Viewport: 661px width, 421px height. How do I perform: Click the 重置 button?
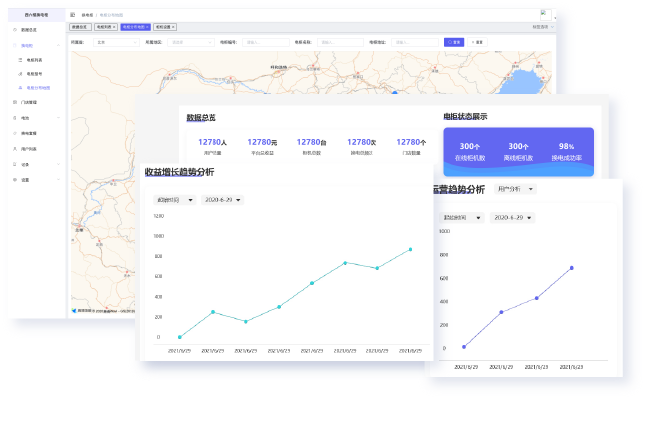point(477,42)
